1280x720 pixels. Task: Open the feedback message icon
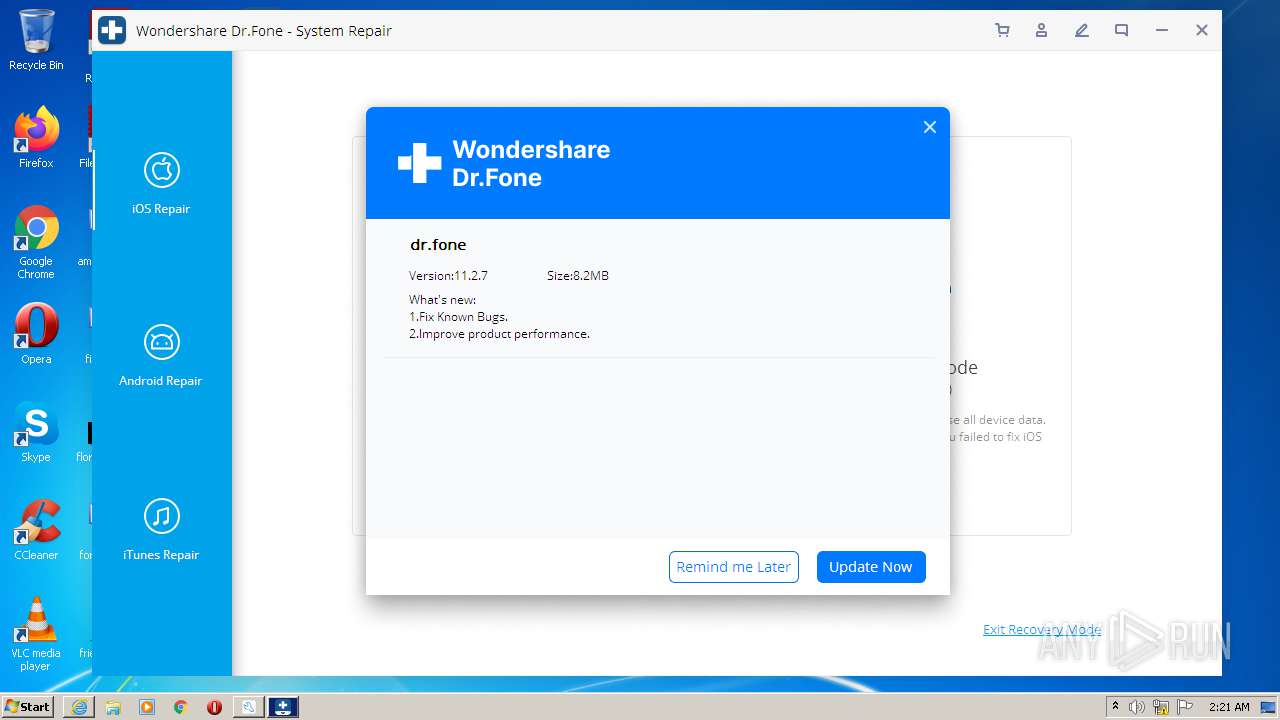tap(1121, 31)
